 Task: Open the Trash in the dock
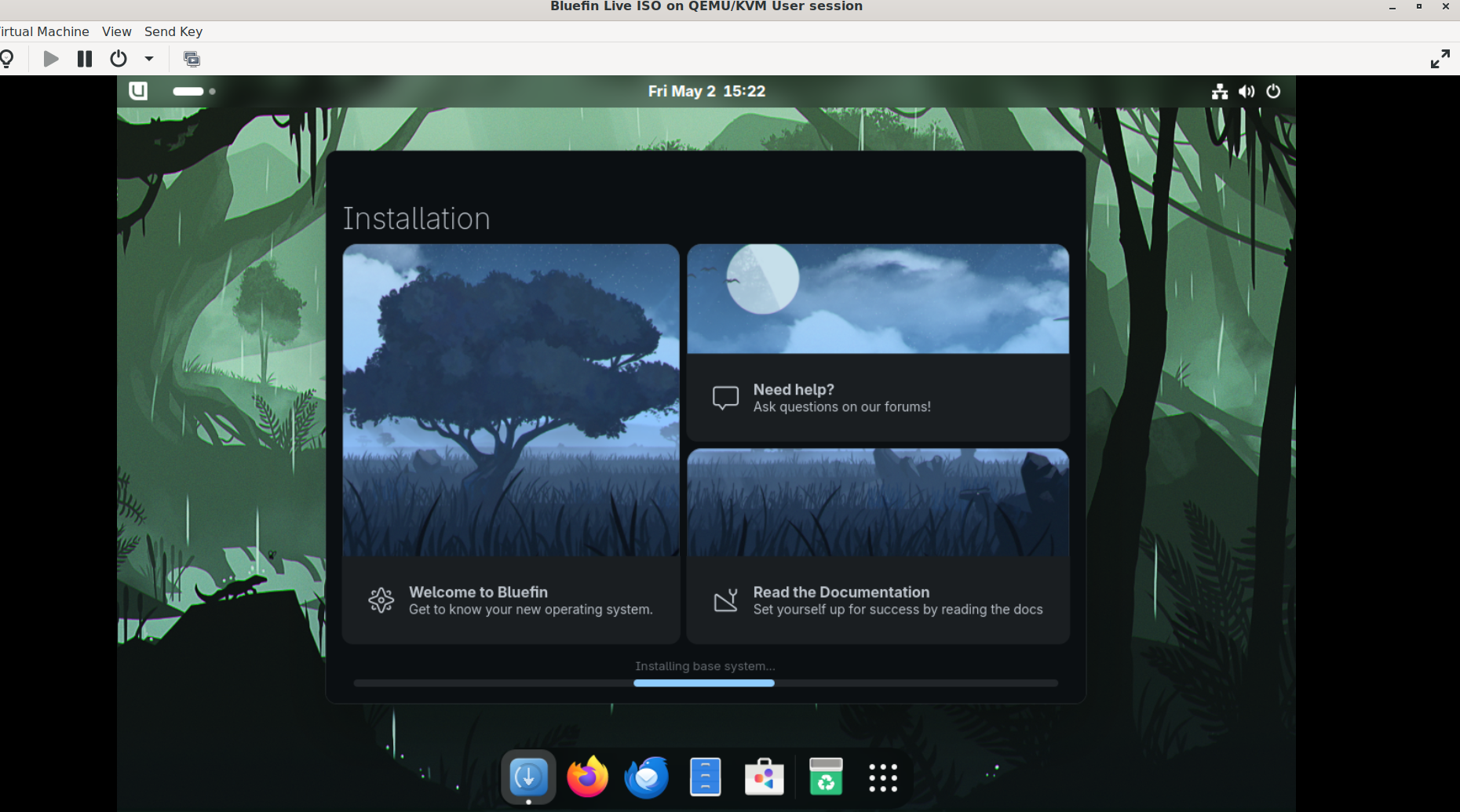[826, 777]
